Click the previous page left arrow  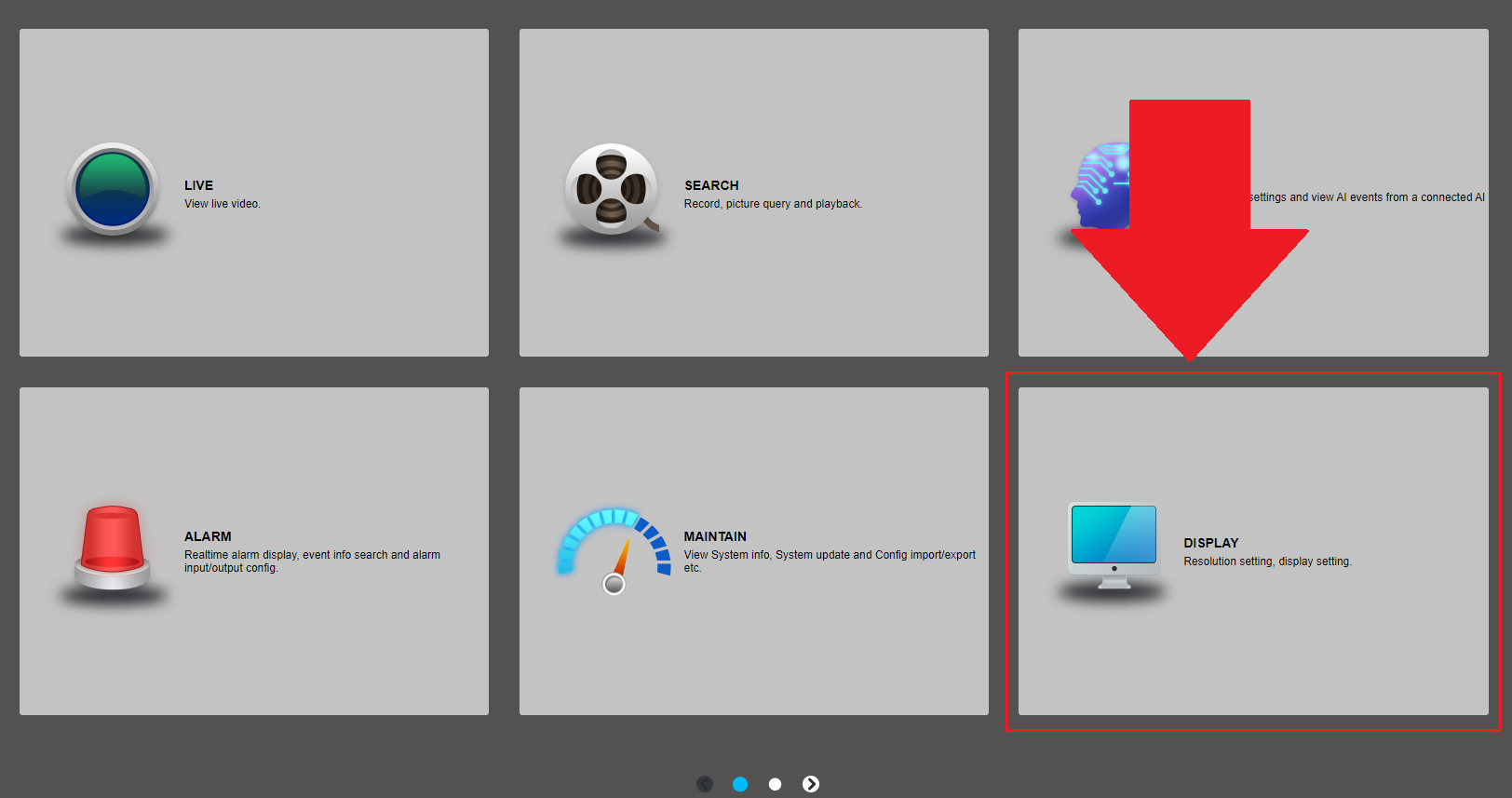[705, 784]
